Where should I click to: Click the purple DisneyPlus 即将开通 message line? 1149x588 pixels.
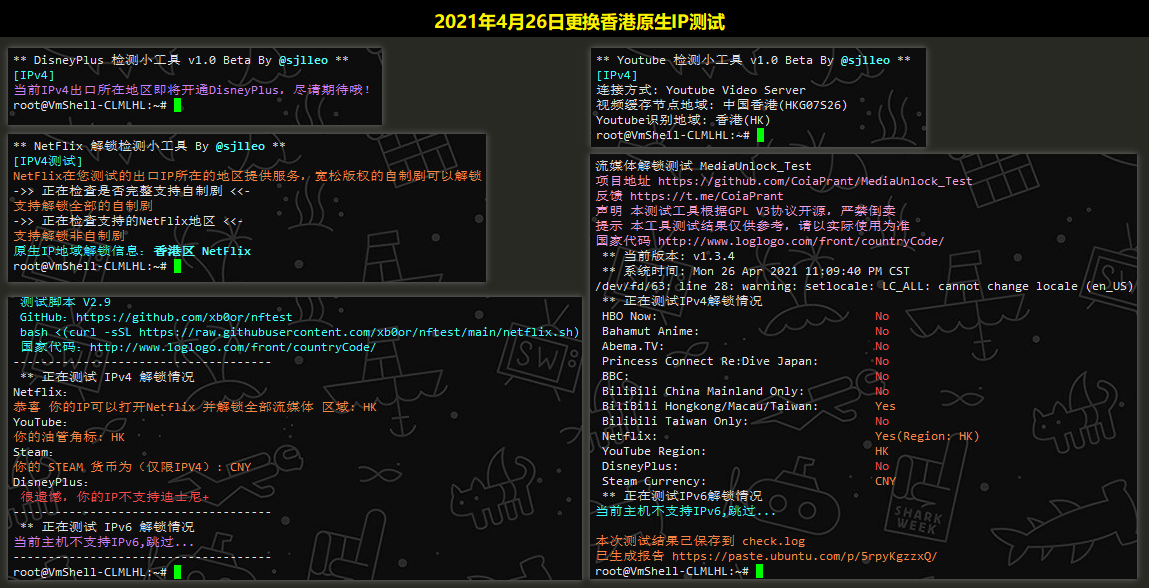[x=192, y=90]
